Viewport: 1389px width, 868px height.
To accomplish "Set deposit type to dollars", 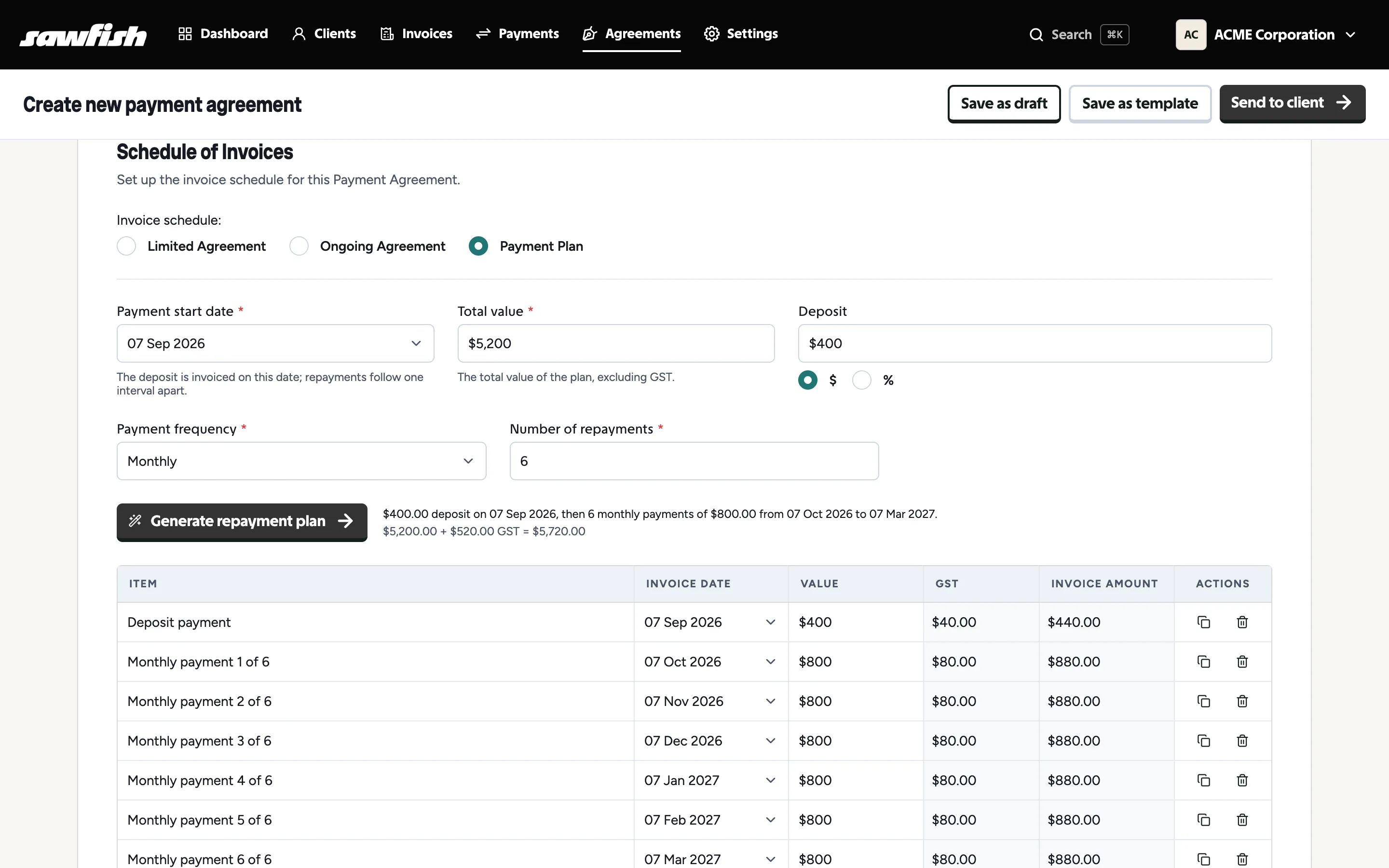I will pyautogui.click(x=807, y=380).
